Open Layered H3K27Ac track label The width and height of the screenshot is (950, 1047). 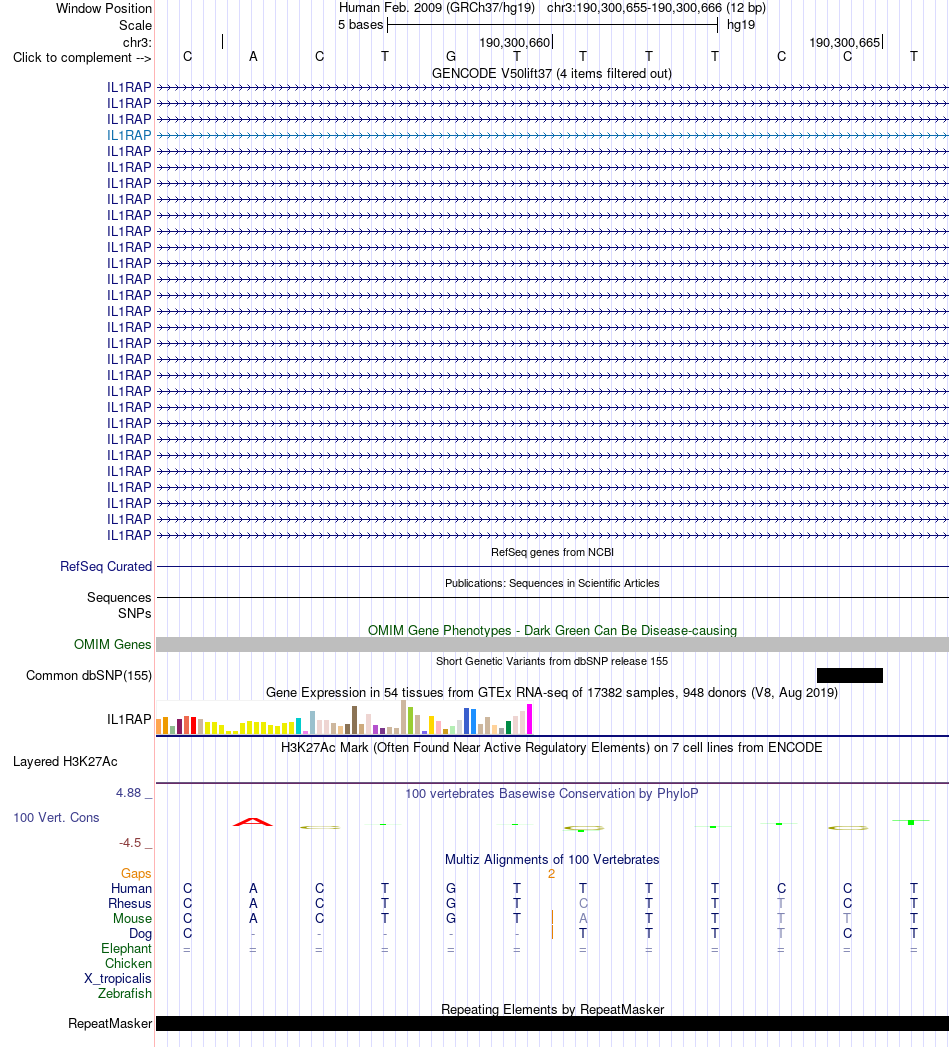click(x=65, y=761)
